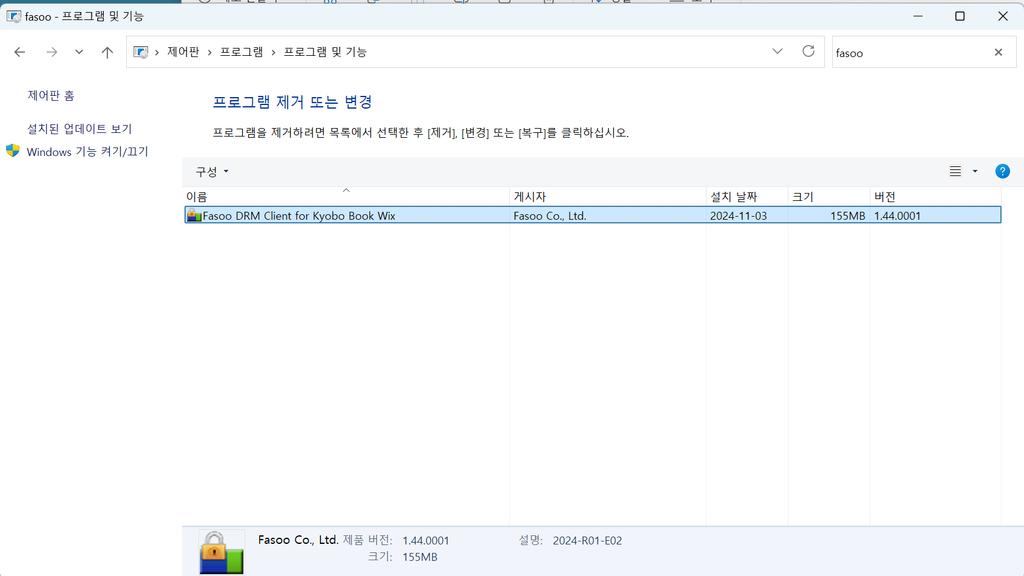1024x576 pixels.
Task: Open recent locations chevron dropdown
Action: (79, 52)
